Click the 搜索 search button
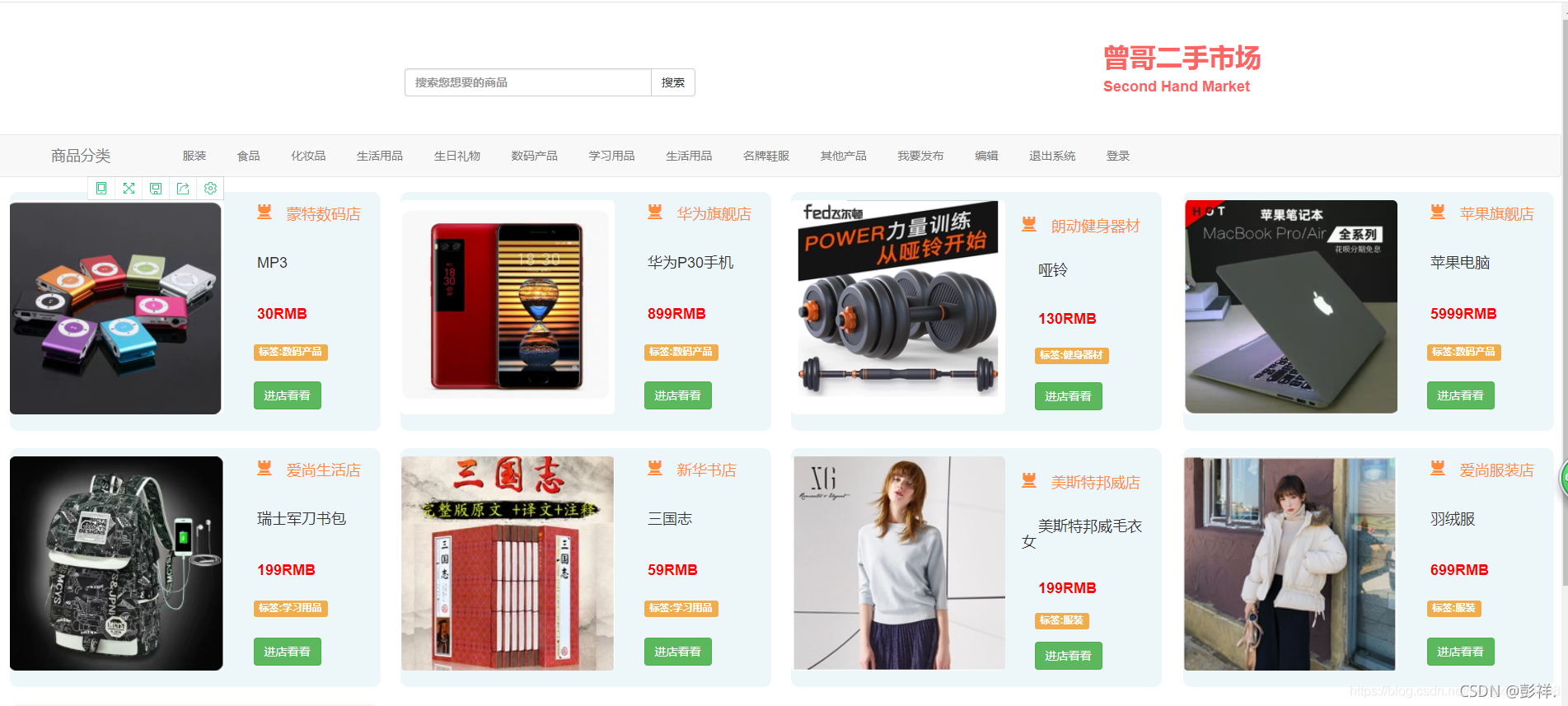Viewport: 1568px width, 706px height. 673,82
